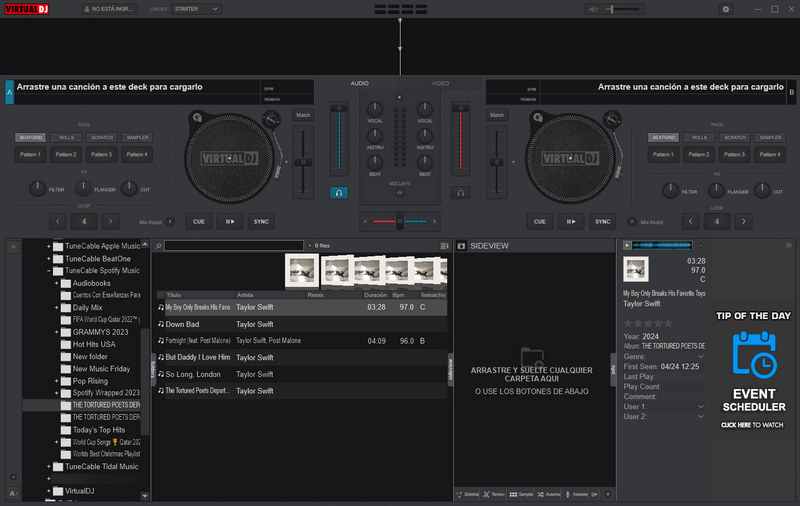Select SCRATCH pads on left deck
Image resolution: width=800 pixels, height=506 pixels.
click(x=102, y=137)
